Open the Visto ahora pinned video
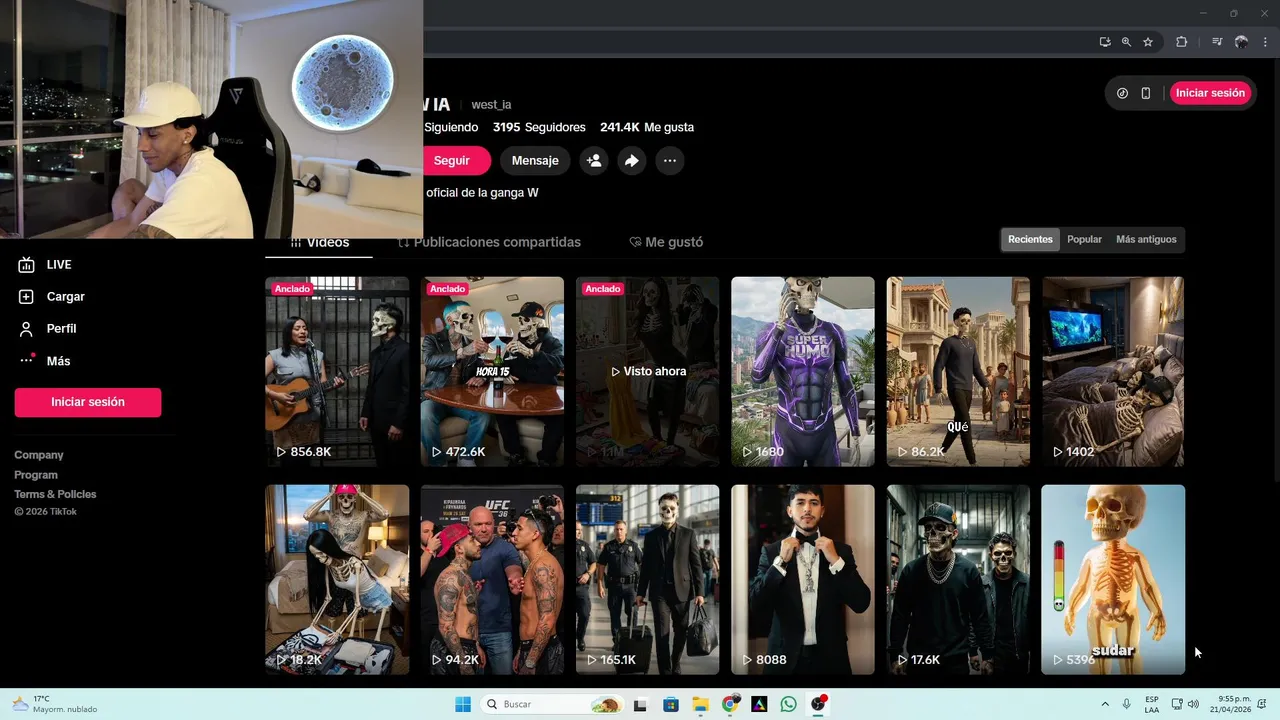This screenshot has height=720, width=1280. click(647, 372)
